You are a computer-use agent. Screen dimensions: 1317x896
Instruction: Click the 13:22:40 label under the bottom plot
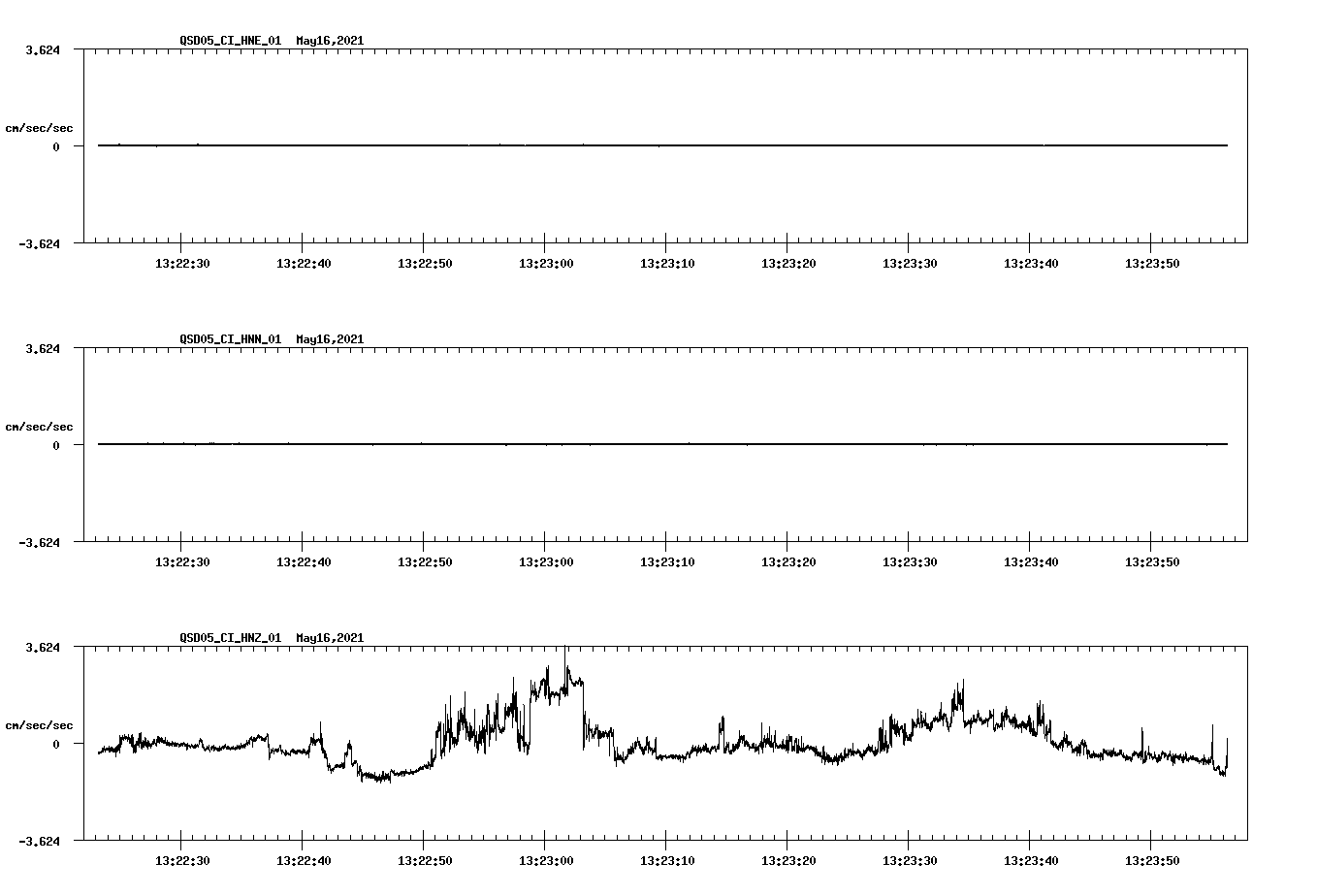coord(302,858)
